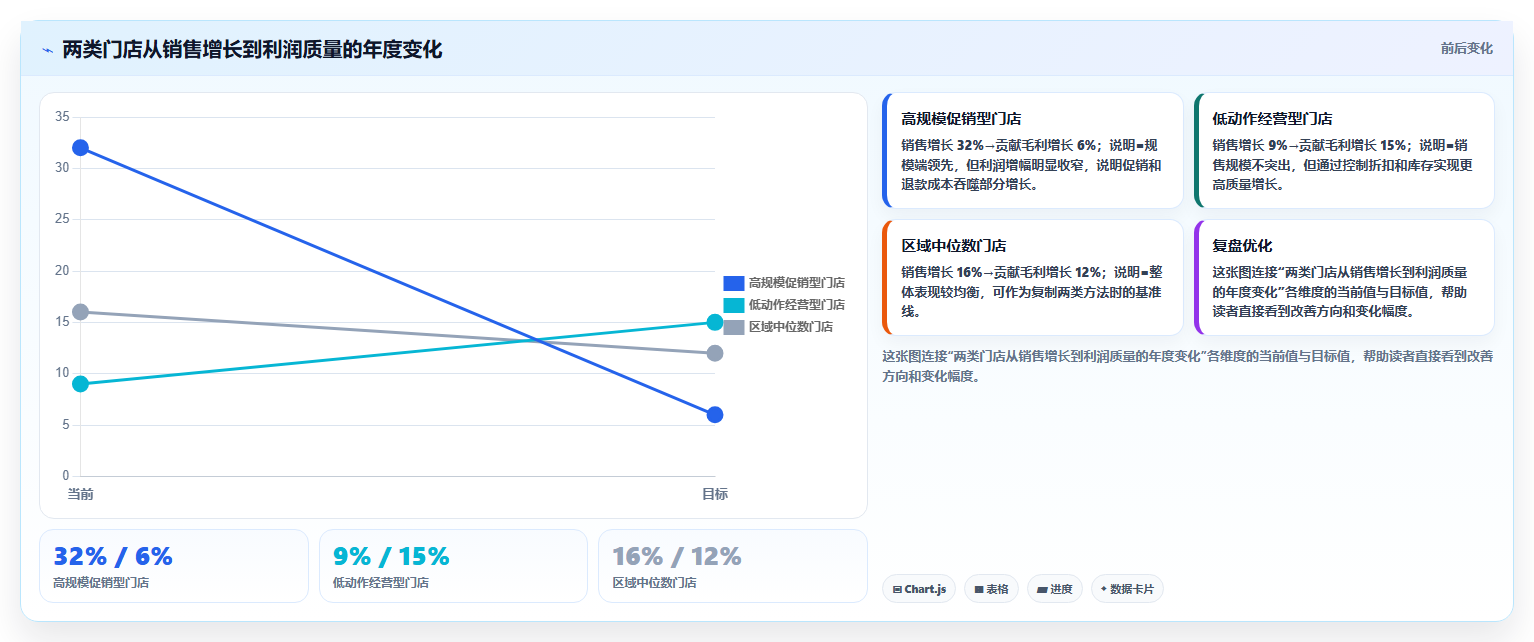
Task: Click the 前后变化 label in header
Action: click(x=1466, y=49)
